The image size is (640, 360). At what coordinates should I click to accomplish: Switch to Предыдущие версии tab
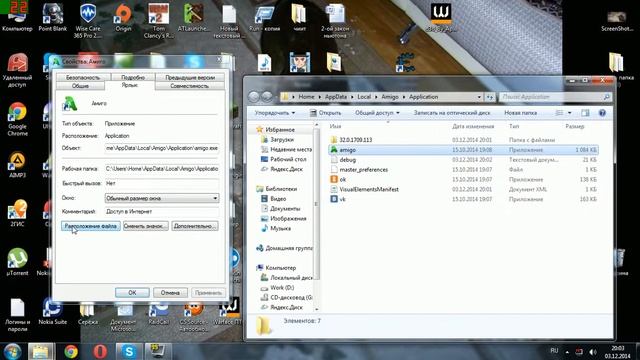(x=190, y=77)
